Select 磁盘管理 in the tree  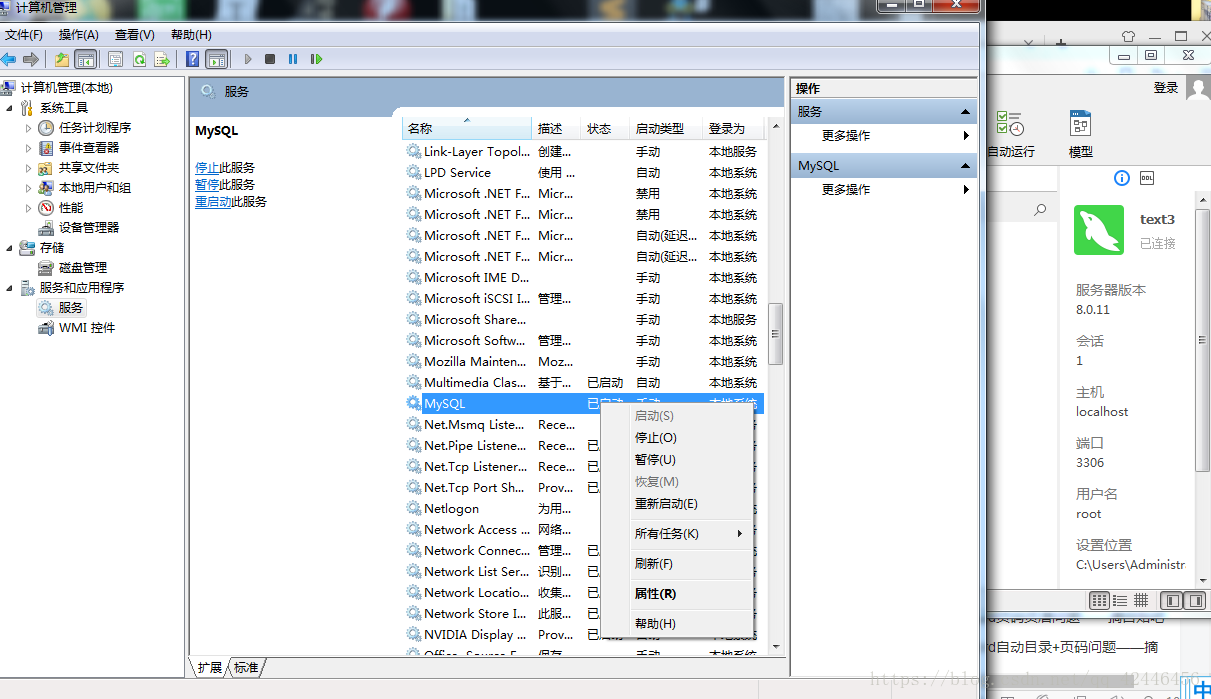[x=82, y=267]
